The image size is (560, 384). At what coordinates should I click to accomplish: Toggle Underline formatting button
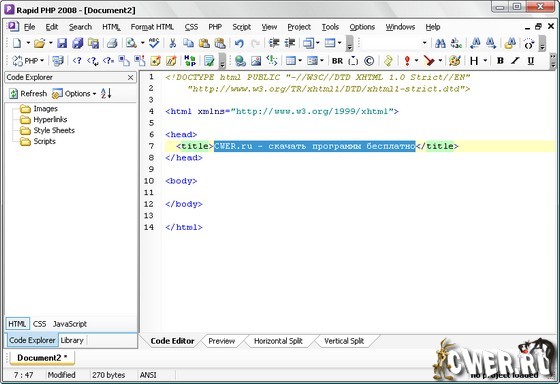[531, 61]
